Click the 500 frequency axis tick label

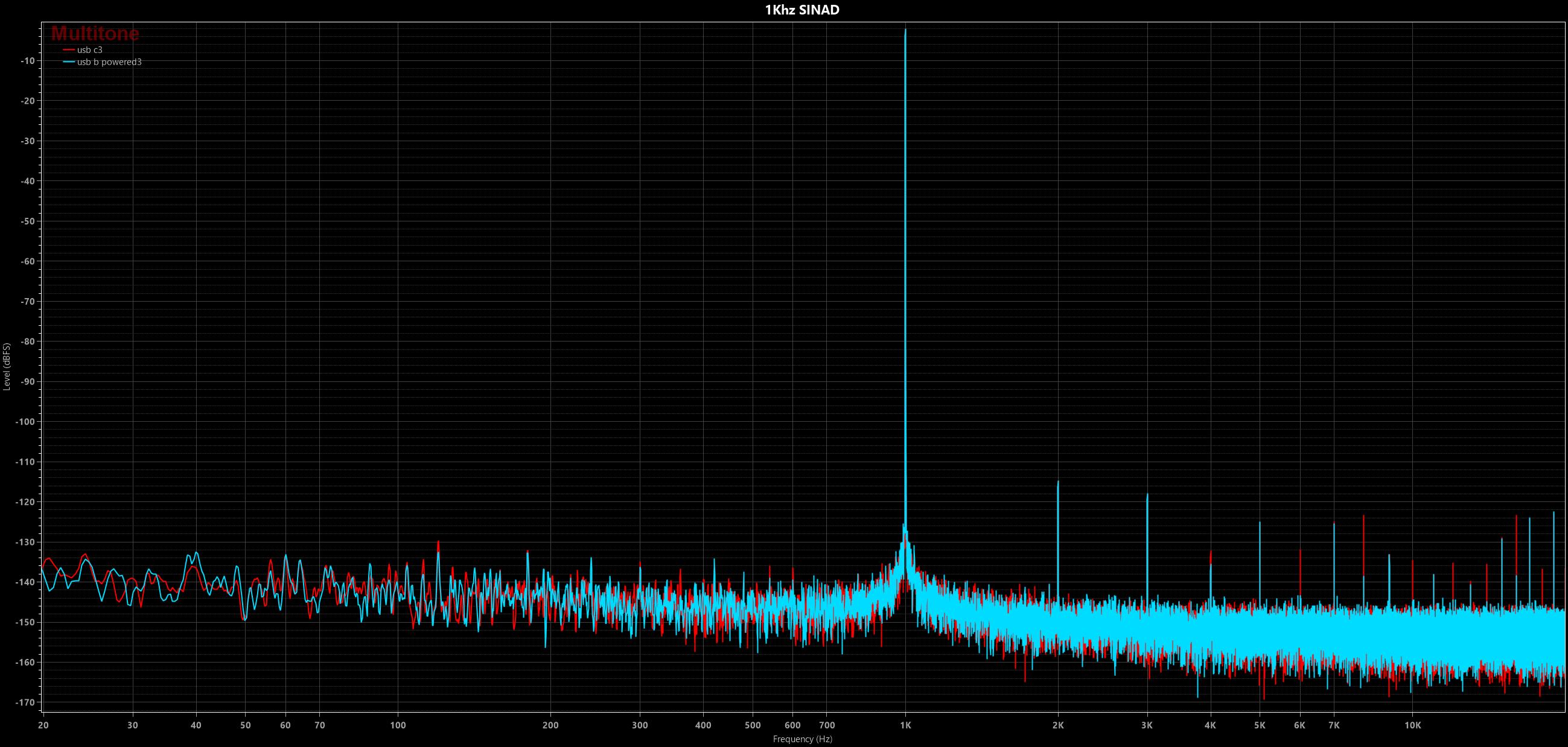click(x=753, y=725)
